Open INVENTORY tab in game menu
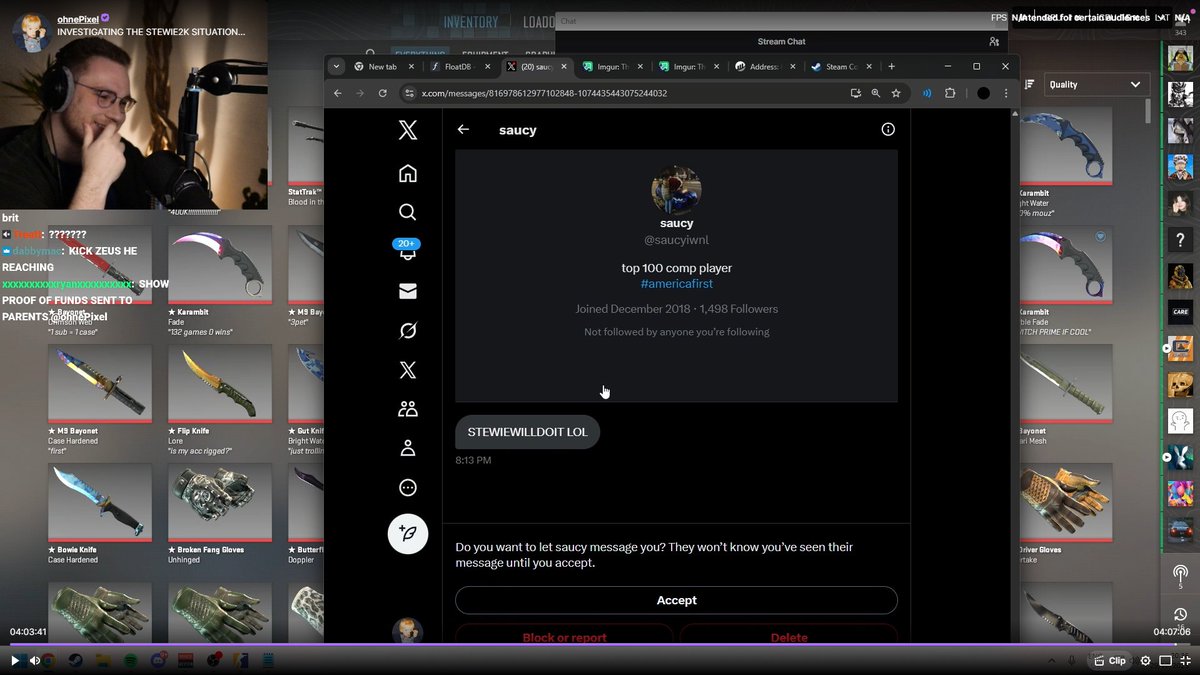 click(x=470, y=23)
